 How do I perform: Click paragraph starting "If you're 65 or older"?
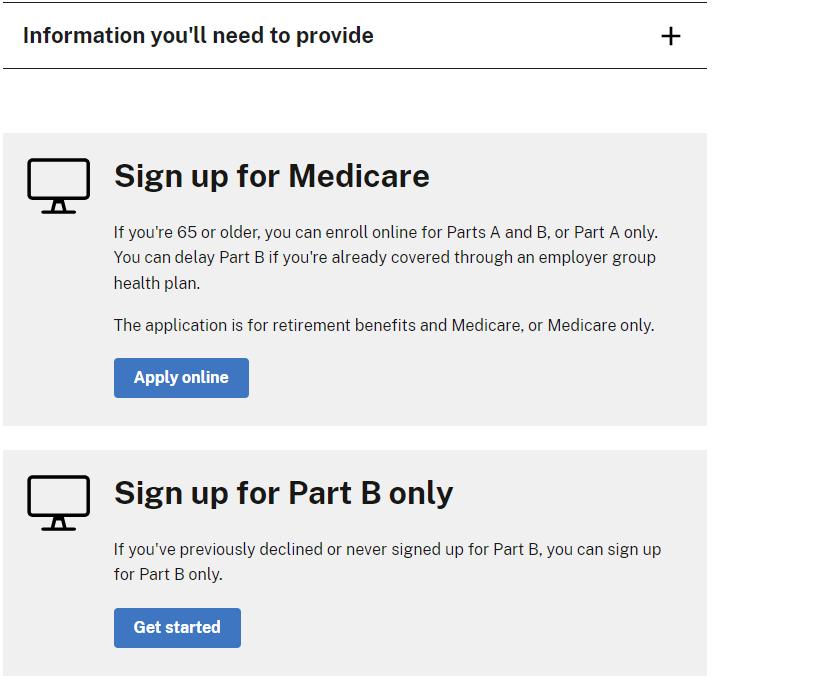385,258
